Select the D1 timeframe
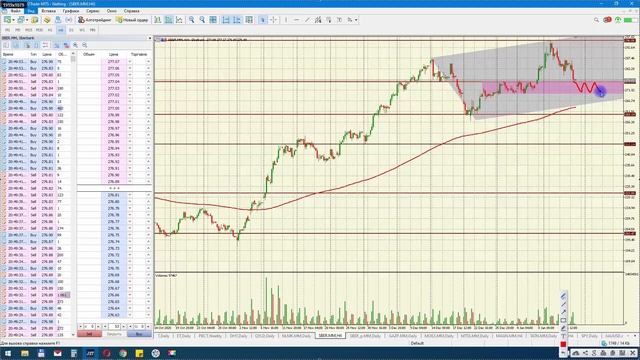 coord(71,30)
